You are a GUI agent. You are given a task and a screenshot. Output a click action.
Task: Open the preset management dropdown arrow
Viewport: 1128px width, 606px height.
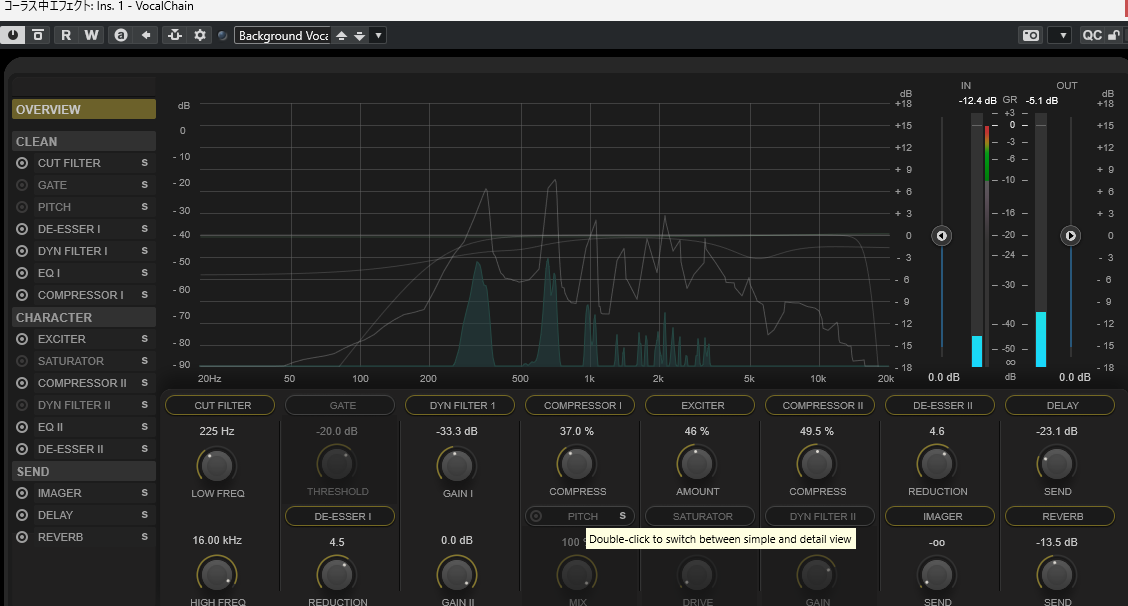coord(378,35)
